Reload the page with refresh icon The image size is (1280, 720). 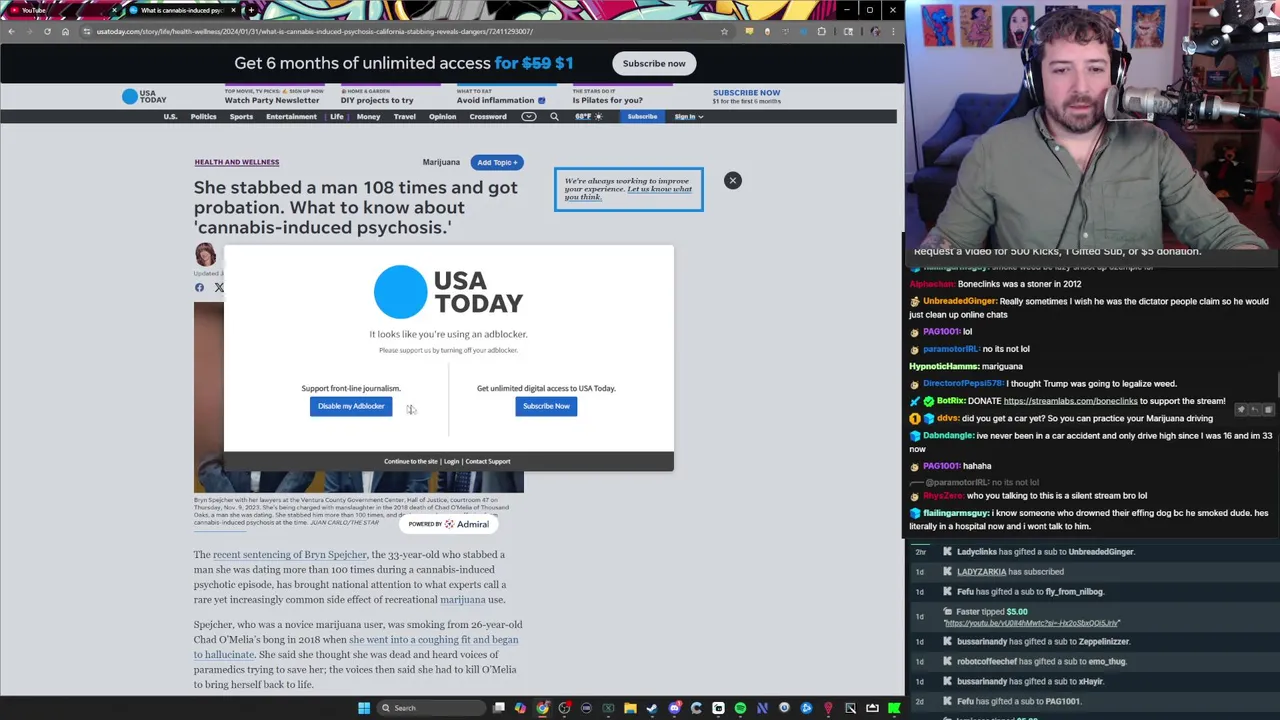point(47,32)
